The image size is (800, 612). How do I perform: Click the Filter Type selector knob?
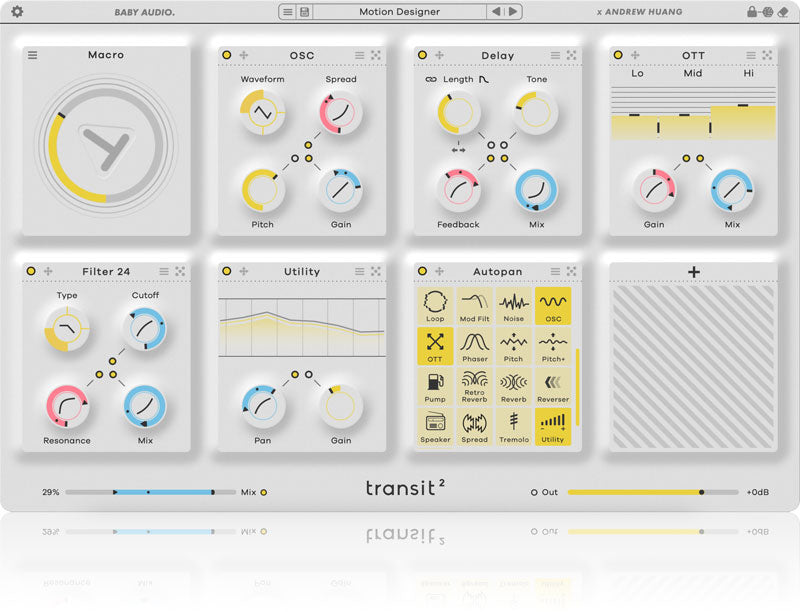pos(67,328)
